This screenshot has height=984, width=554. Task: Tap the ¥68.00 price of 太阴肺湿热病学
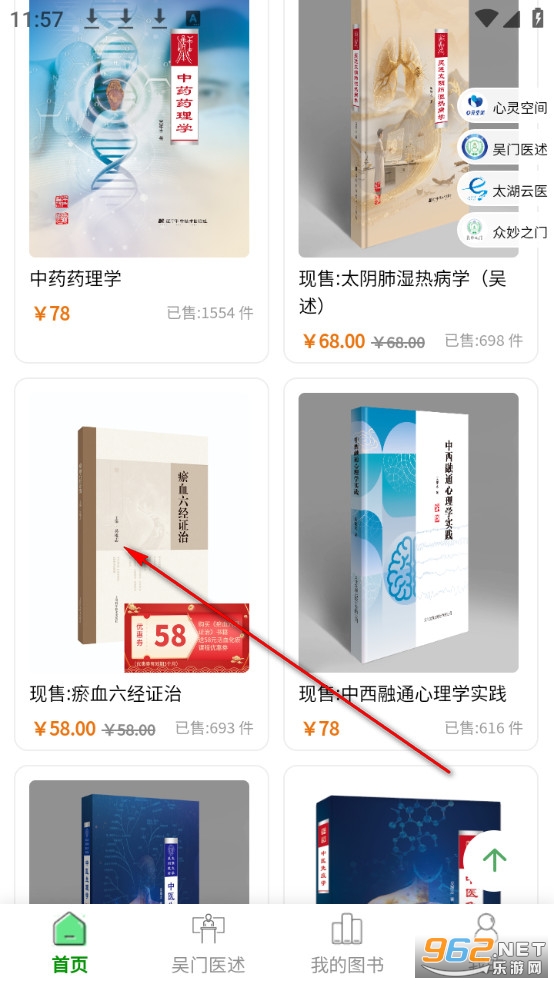point(333,341)
